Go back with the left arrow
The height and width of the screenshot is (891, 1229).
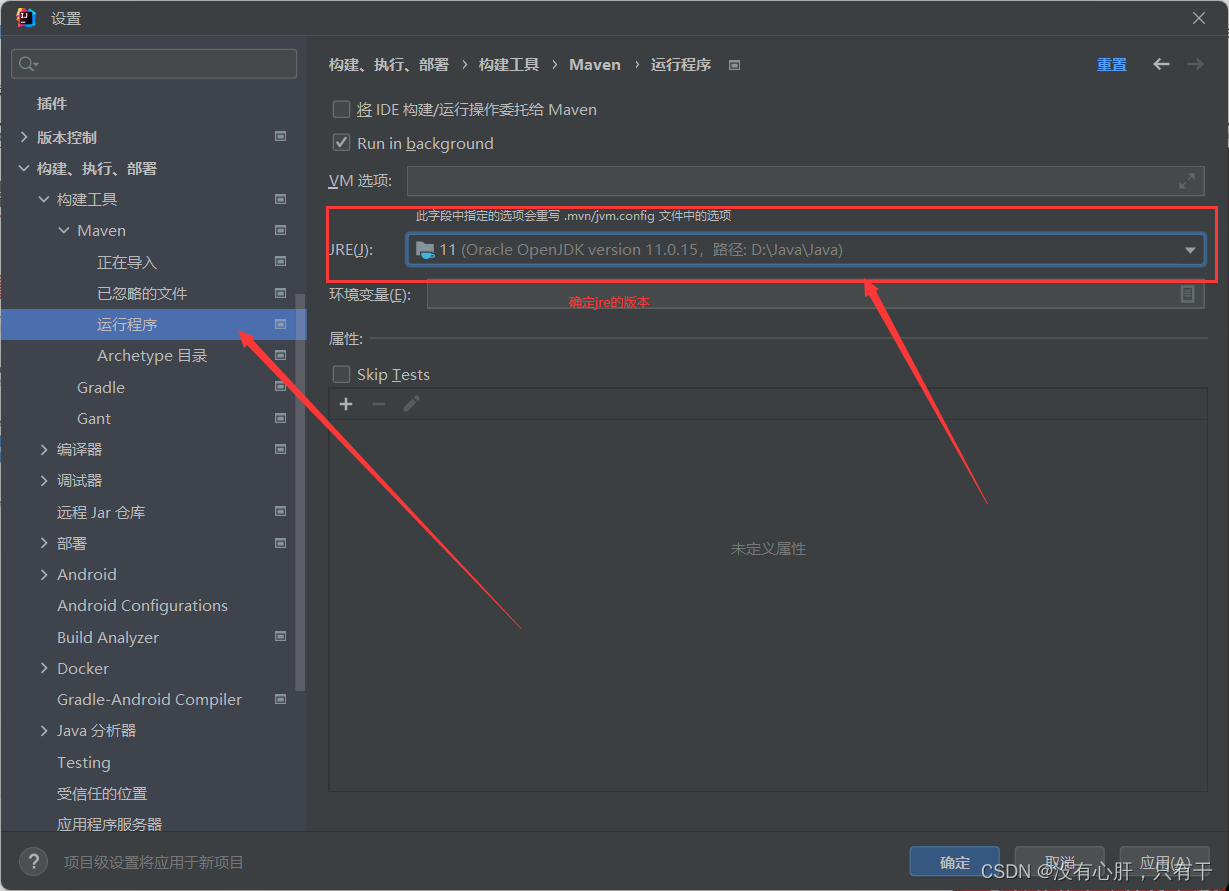click(1161, 64)
